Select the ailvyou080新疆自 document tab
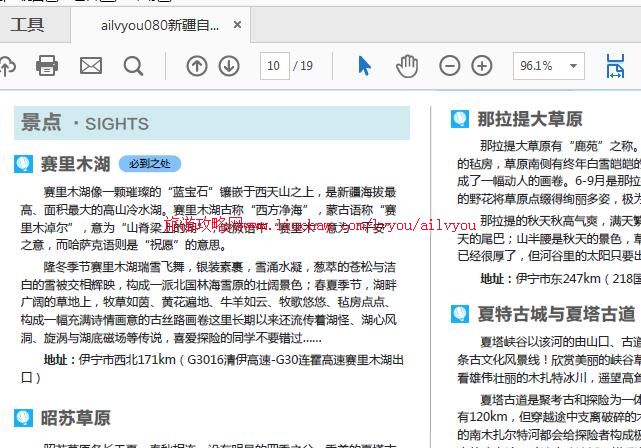This screenshot has width=641, height=448. pos(160,25)
